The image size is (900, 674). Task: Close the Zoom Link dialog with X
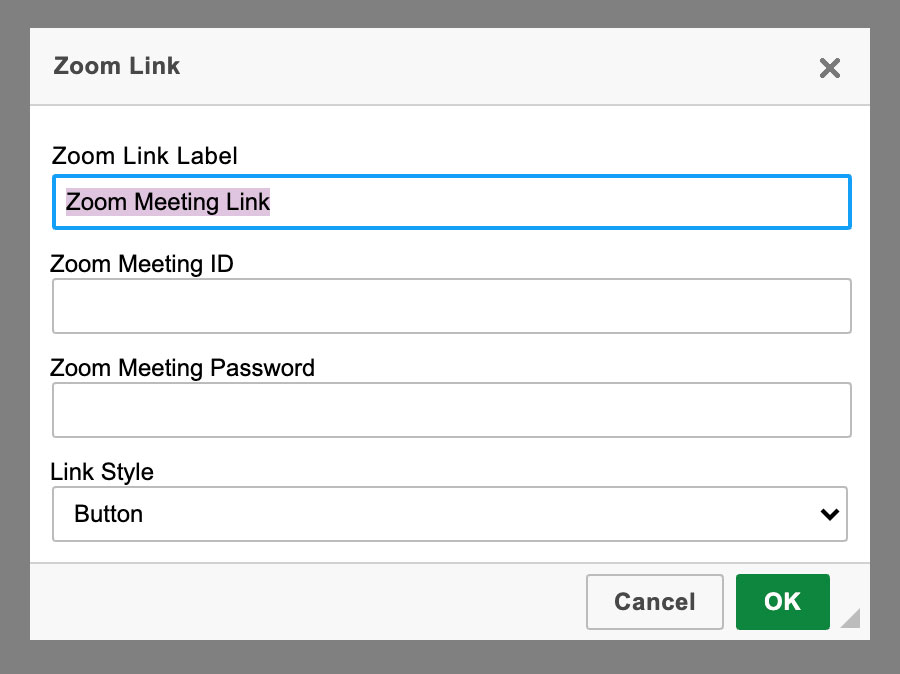click(829, 68)
